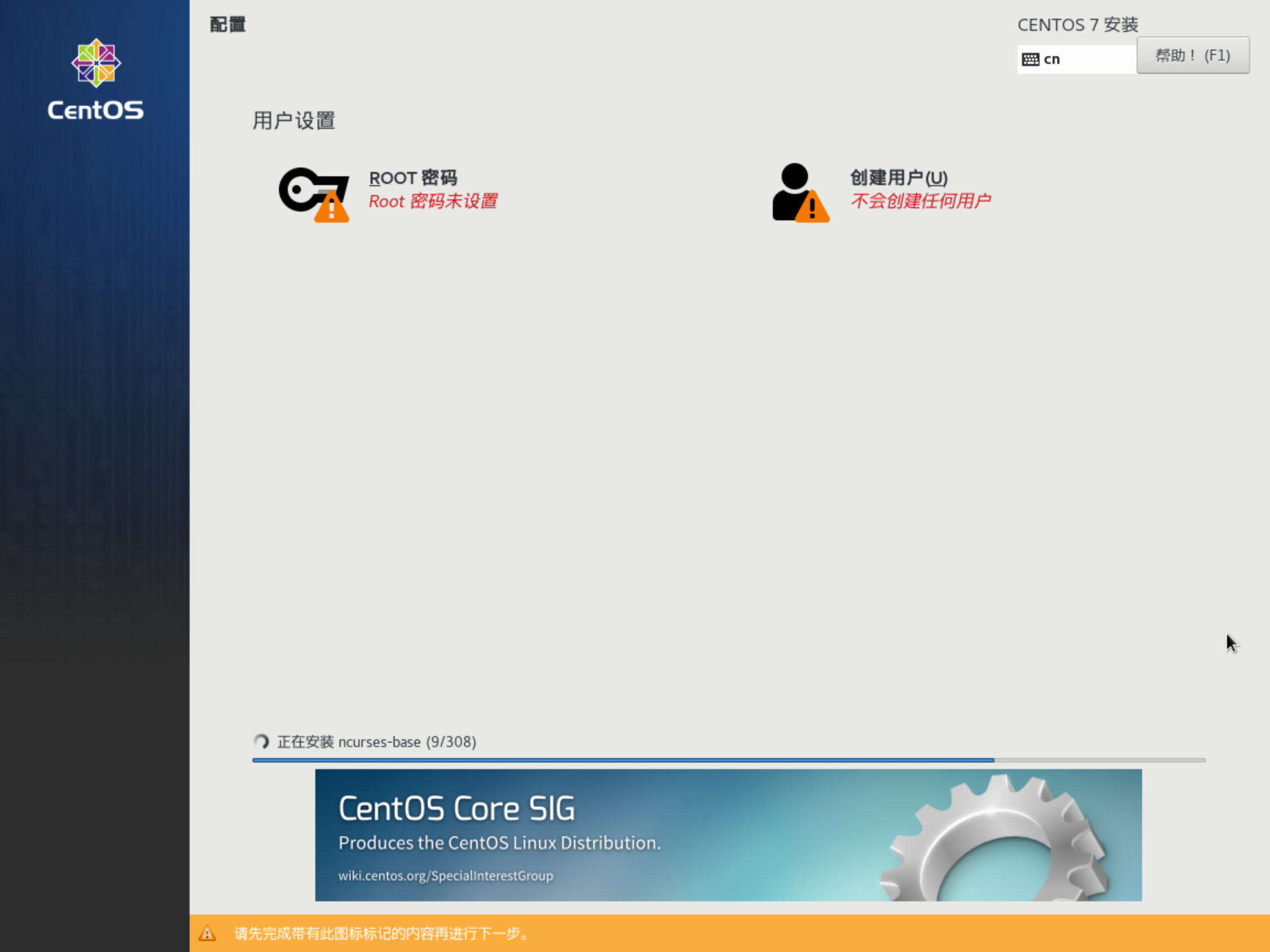The width and height of the screenshot is (1270, 952).
Task: Click the 帮助！(F1) help button
Action: click(x=1193, y=55)
